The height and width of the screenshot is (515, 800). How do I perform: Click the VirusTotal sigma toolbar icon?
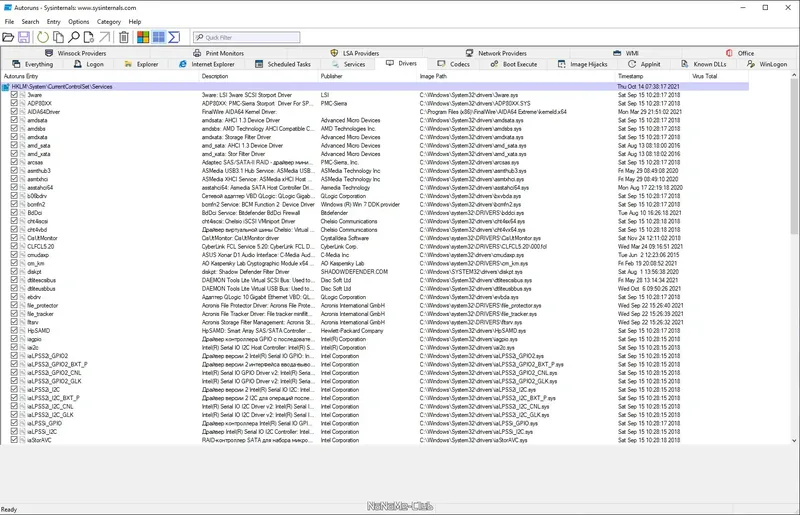174,37
